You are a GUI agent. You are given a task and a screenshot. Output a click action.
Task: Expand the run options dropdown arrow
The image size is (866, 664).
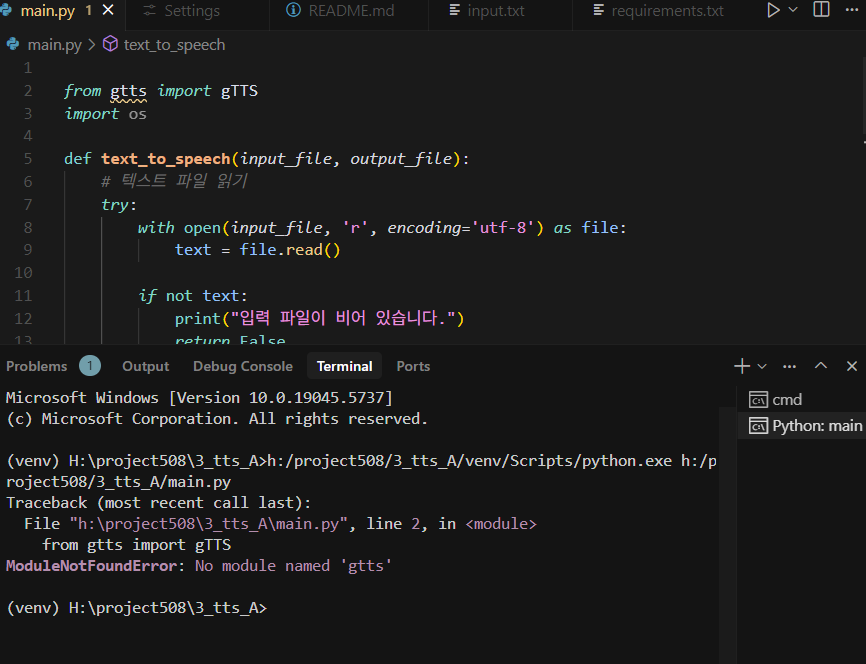pos(793,10)
